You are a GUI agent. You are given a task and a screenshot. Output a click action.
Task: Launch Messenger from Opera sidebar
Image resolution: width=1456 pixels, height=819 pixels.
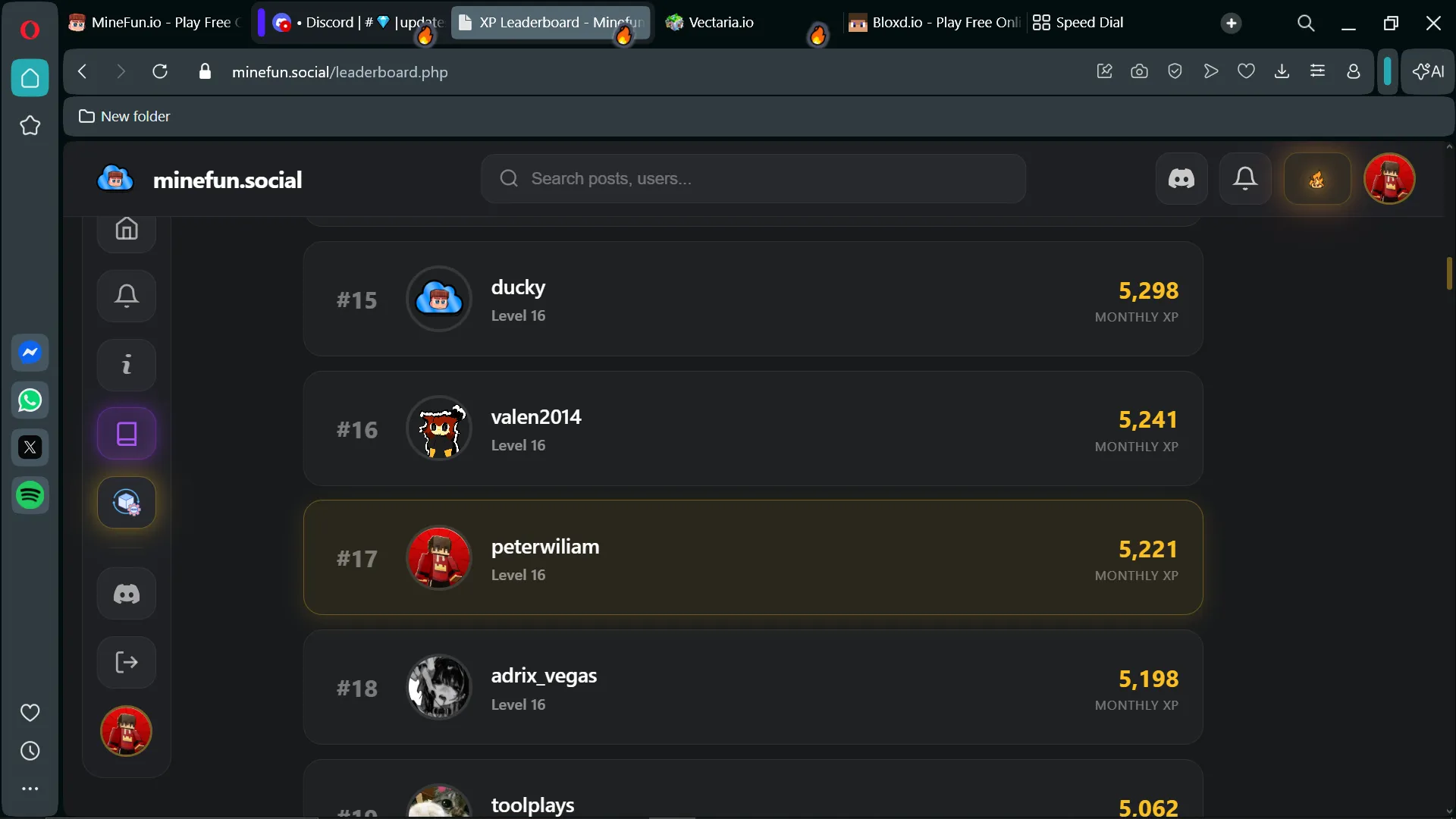click(x=30, y=353)
